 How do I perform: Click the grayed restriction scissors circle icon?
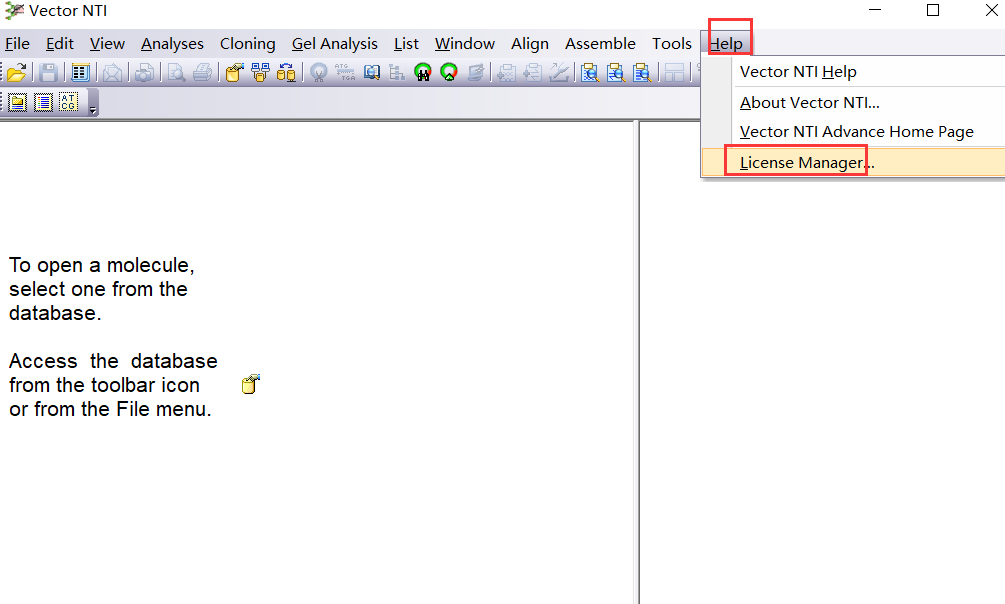coord(319,72)
